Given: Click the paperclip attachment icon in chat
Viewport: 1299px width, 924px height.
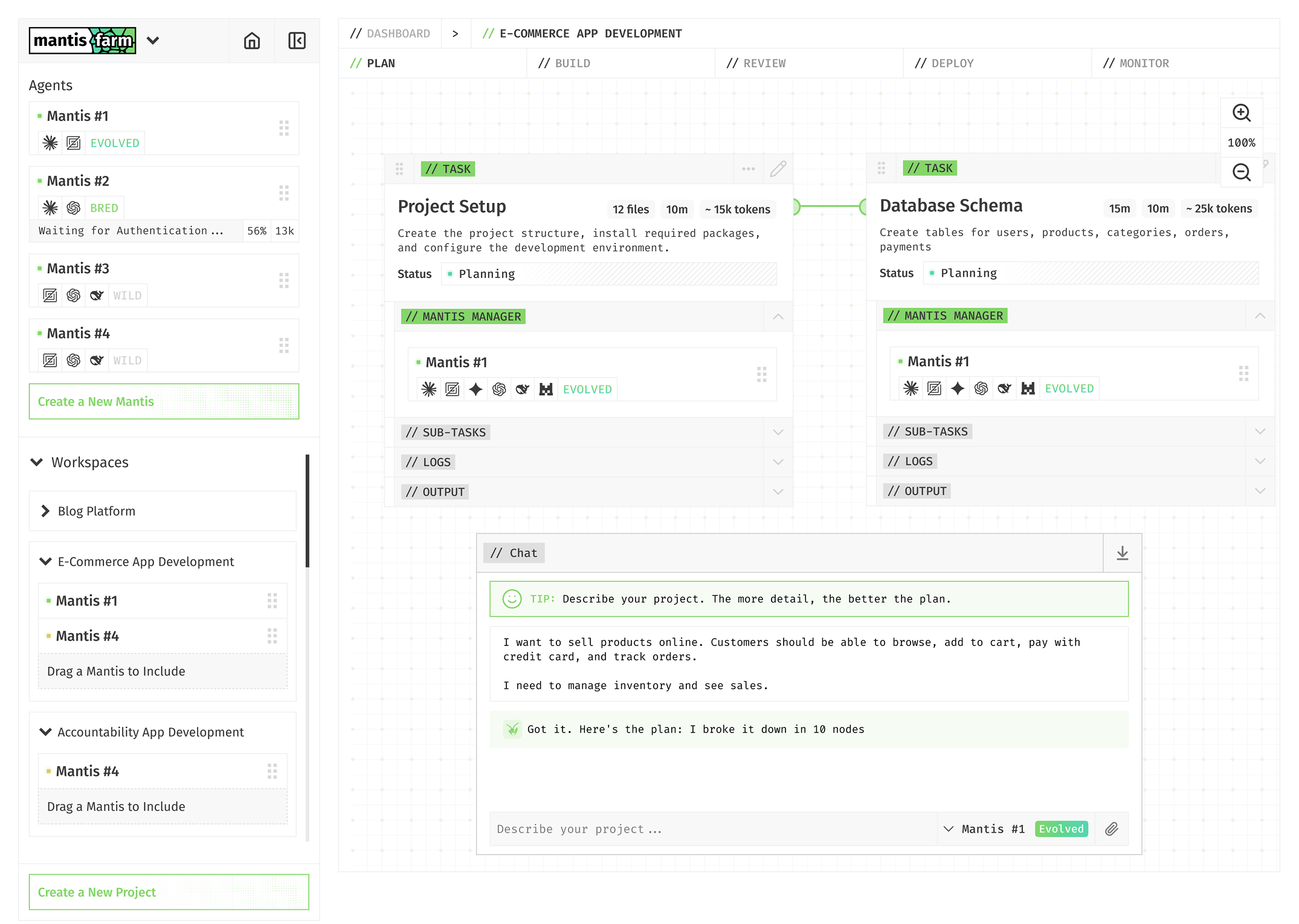Looking at the screenshot, I should (1111, 829).
